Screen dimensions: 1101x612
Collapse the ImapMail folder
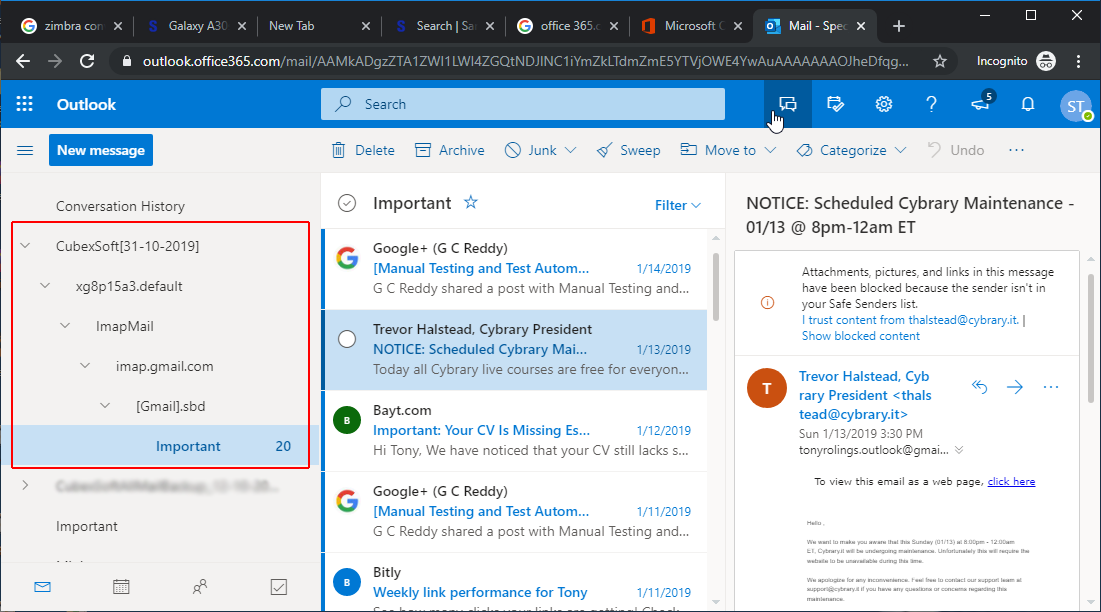(x=65, y=326)
